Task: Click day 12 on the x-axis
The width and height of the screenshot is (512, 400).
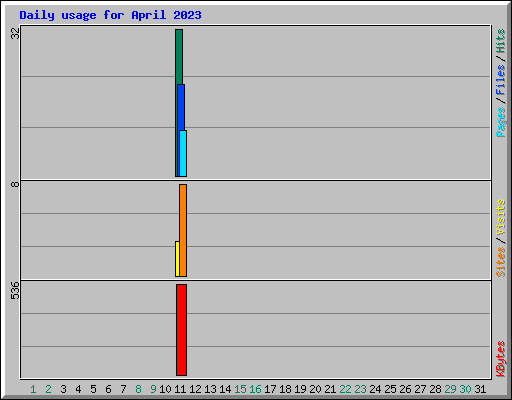Action: (195, 389)
